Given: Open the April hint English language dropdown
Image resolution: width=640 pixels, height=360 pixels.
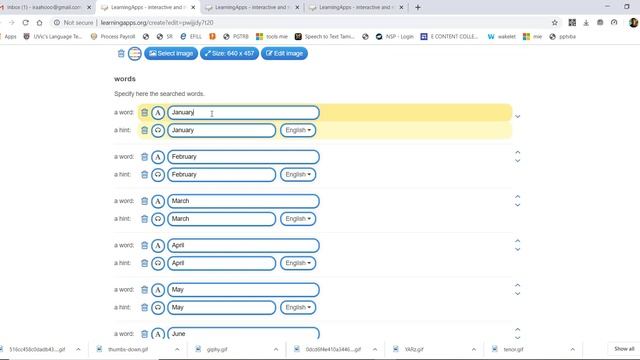Looking at the screenshot, I should [x=298, y=263].
